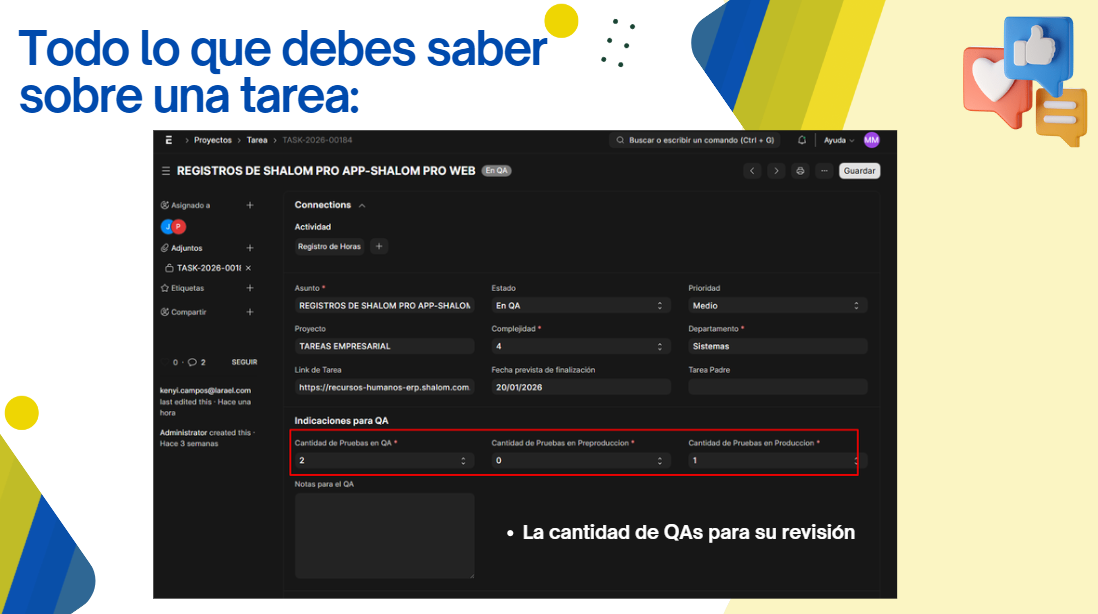Go to the previous record arrow
The width and height of the screenshot is (1098, 614).
[x=753, y=171]
